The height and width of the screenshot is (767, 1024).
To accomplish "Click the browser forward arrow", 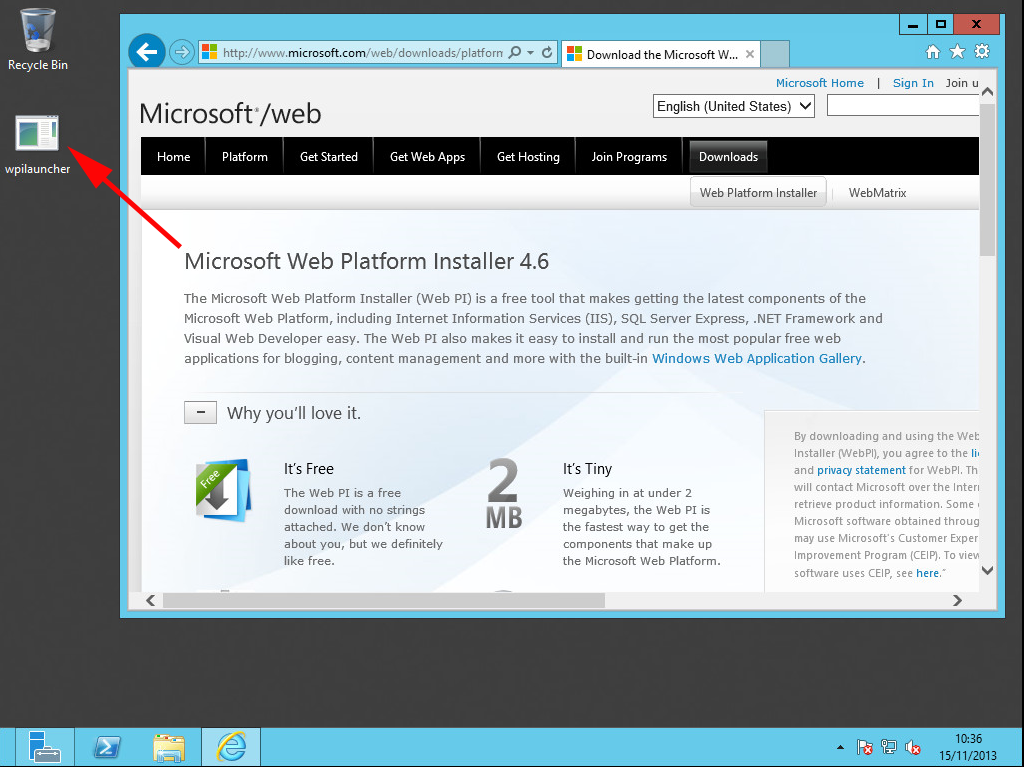I will click(x=182, y=52).
